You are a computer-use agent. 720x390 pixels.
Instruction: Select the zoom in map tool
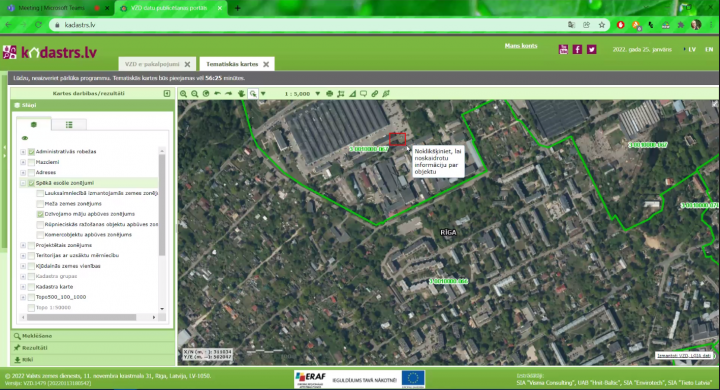click(183, 94)
